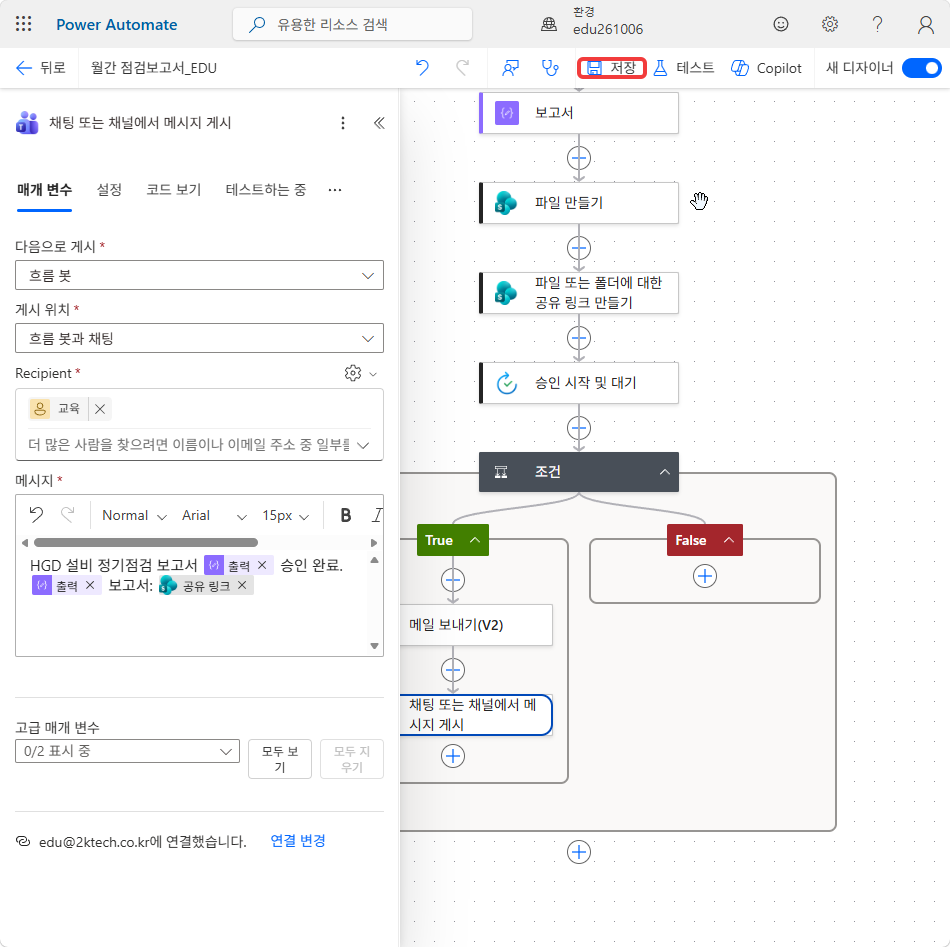
Task: Remove the 교육 recipient tag
Action: point(100,409)
